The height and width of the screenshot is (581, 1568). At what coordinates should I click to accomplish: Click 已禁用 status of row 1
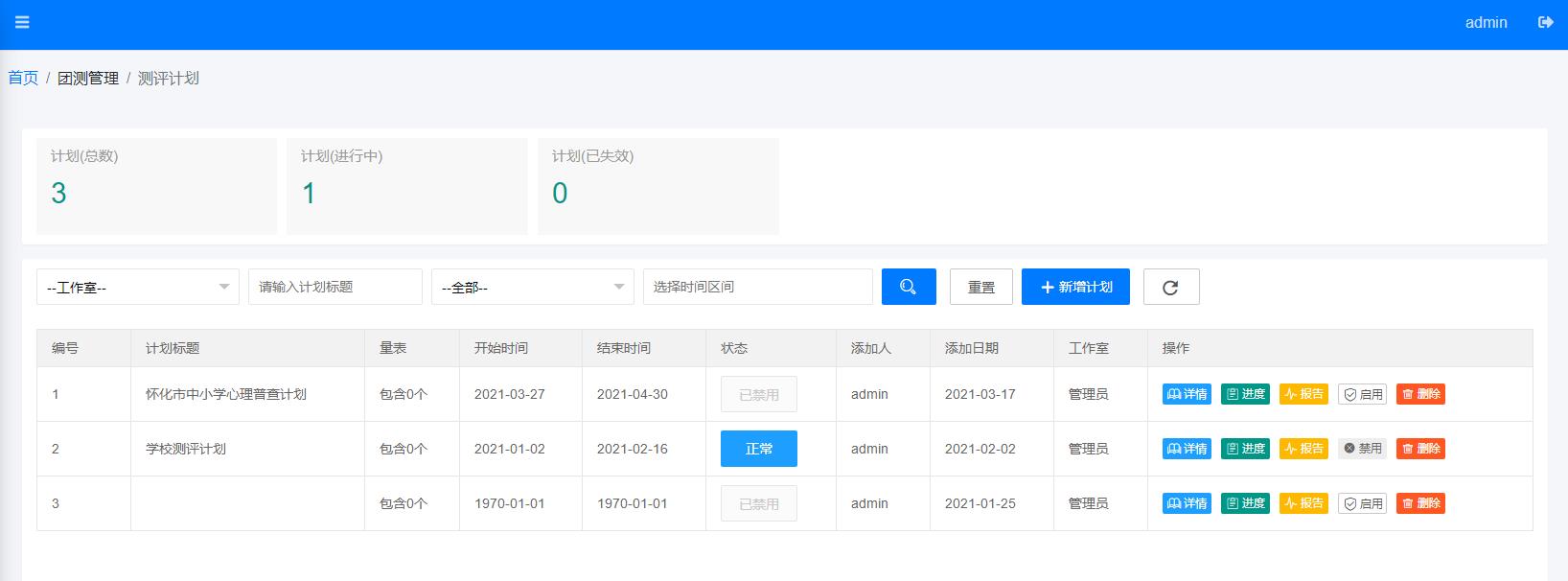[759, 394]
